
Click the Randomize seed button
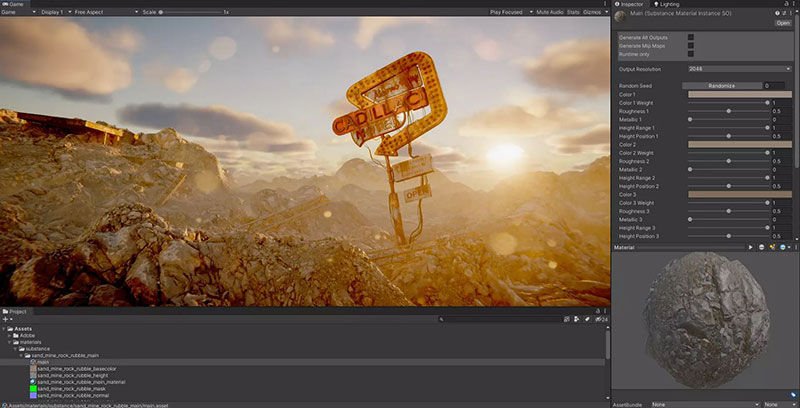[722, 86]
